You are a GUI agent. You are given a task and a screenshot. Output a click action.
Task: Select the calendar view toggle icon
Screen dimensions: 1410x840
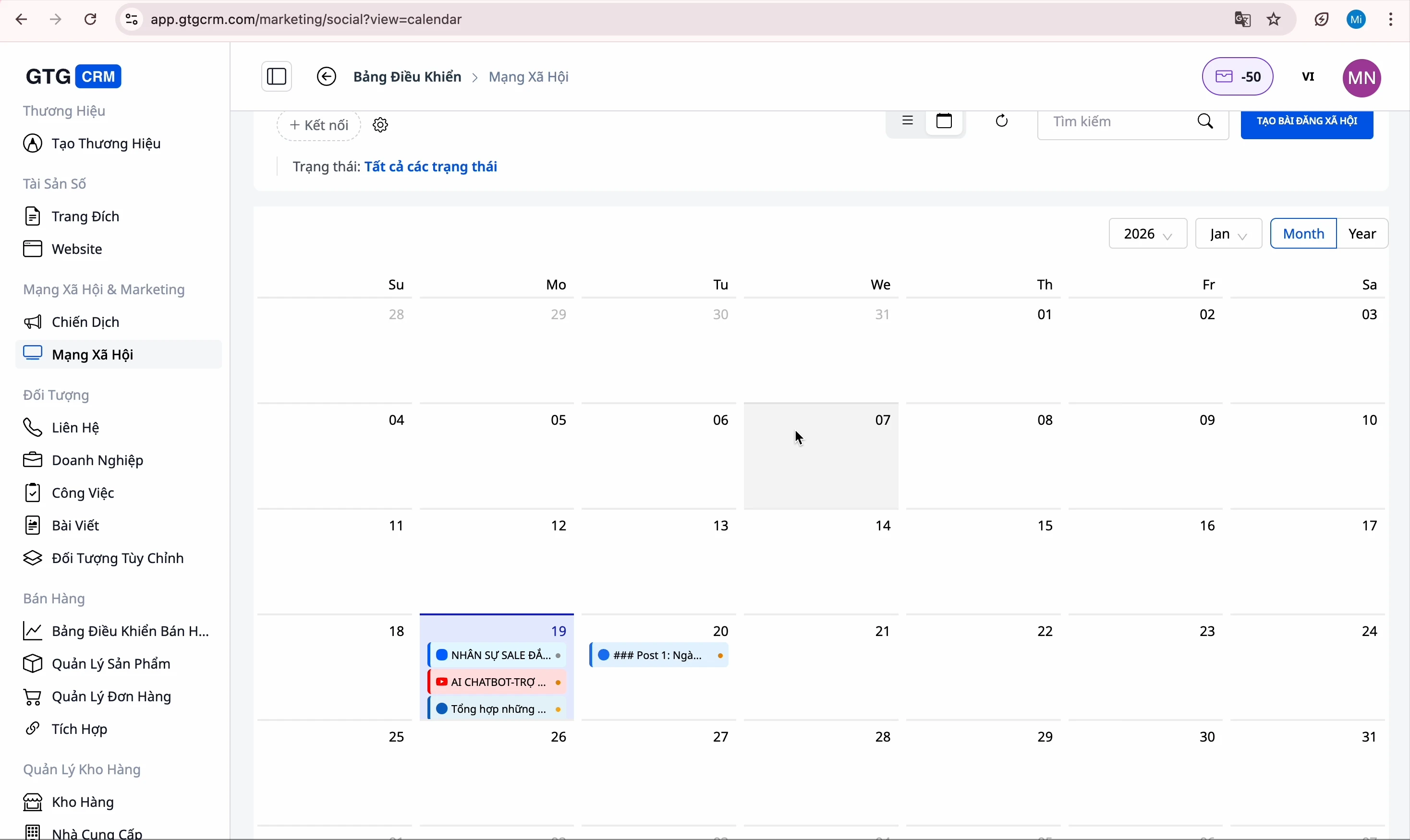coord(945,120)
